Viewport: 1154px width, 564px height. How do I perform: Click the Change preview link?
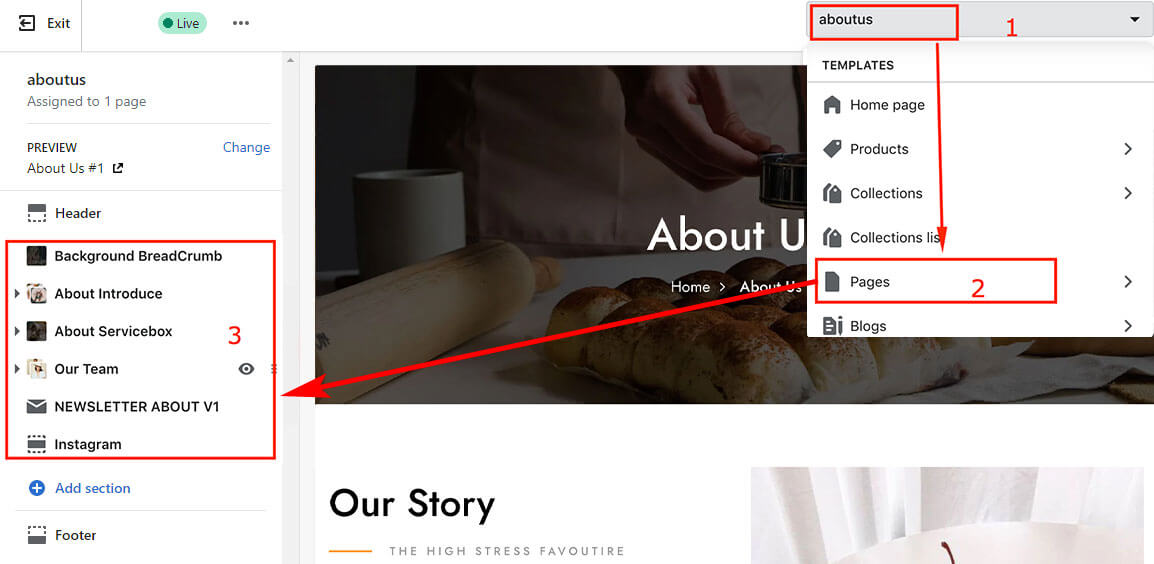pos(247,147)
